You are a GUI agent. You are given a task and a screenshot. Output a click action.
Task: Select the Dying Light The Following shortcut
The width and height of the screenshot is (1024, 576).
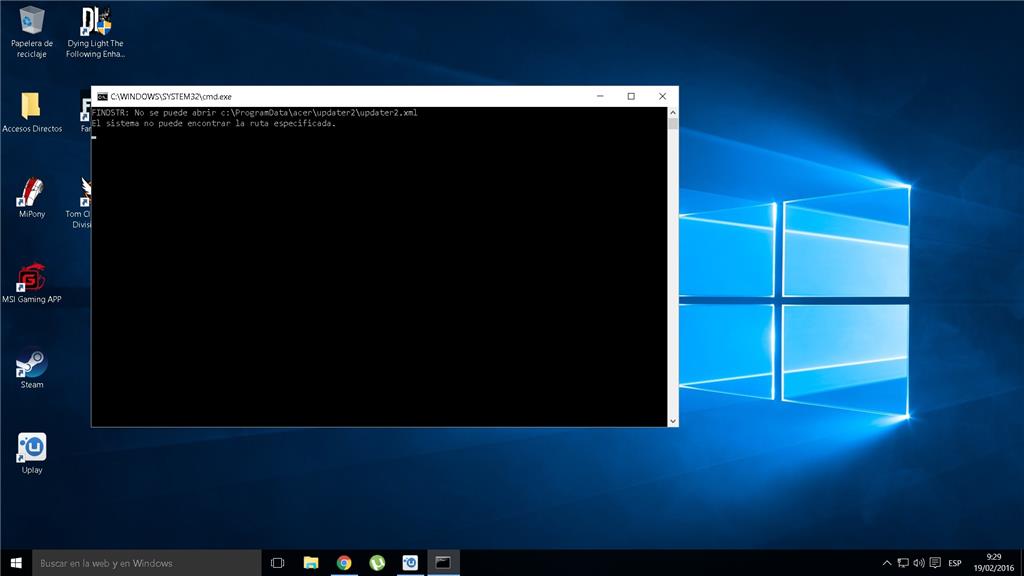coord(95,22)
